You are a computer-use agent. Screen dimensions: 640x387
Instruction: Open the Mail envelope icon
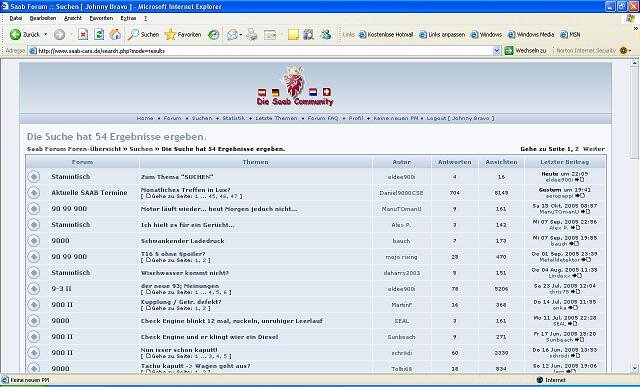232,35
